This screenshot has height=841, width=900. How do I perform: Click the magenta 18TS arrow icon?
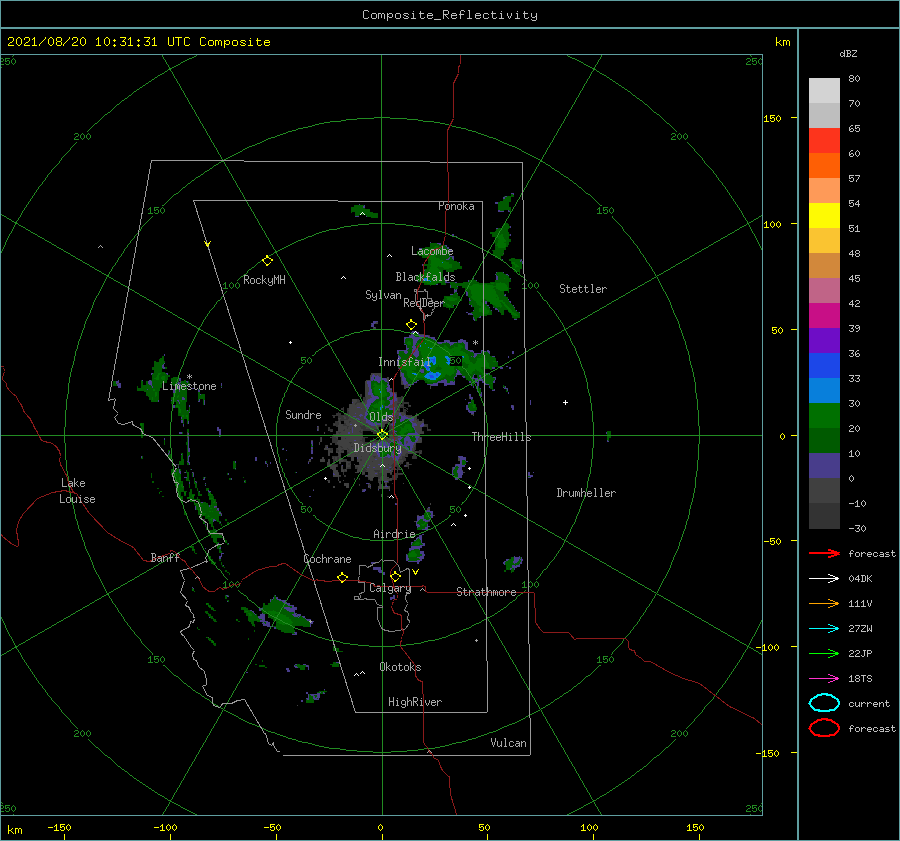824,679
